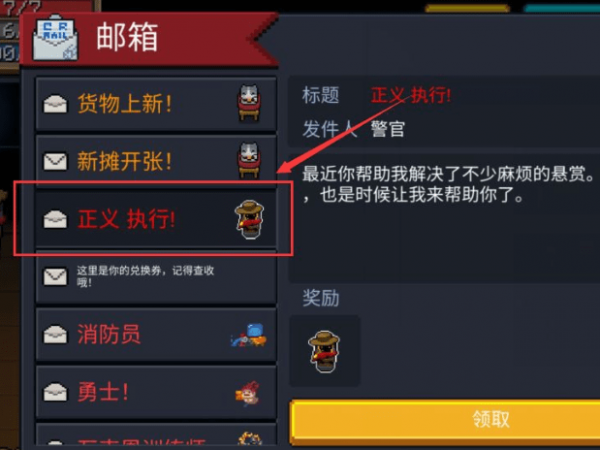Click the firefighter character icon
Screen dimensions: 600x450
[x=249, y=335]
